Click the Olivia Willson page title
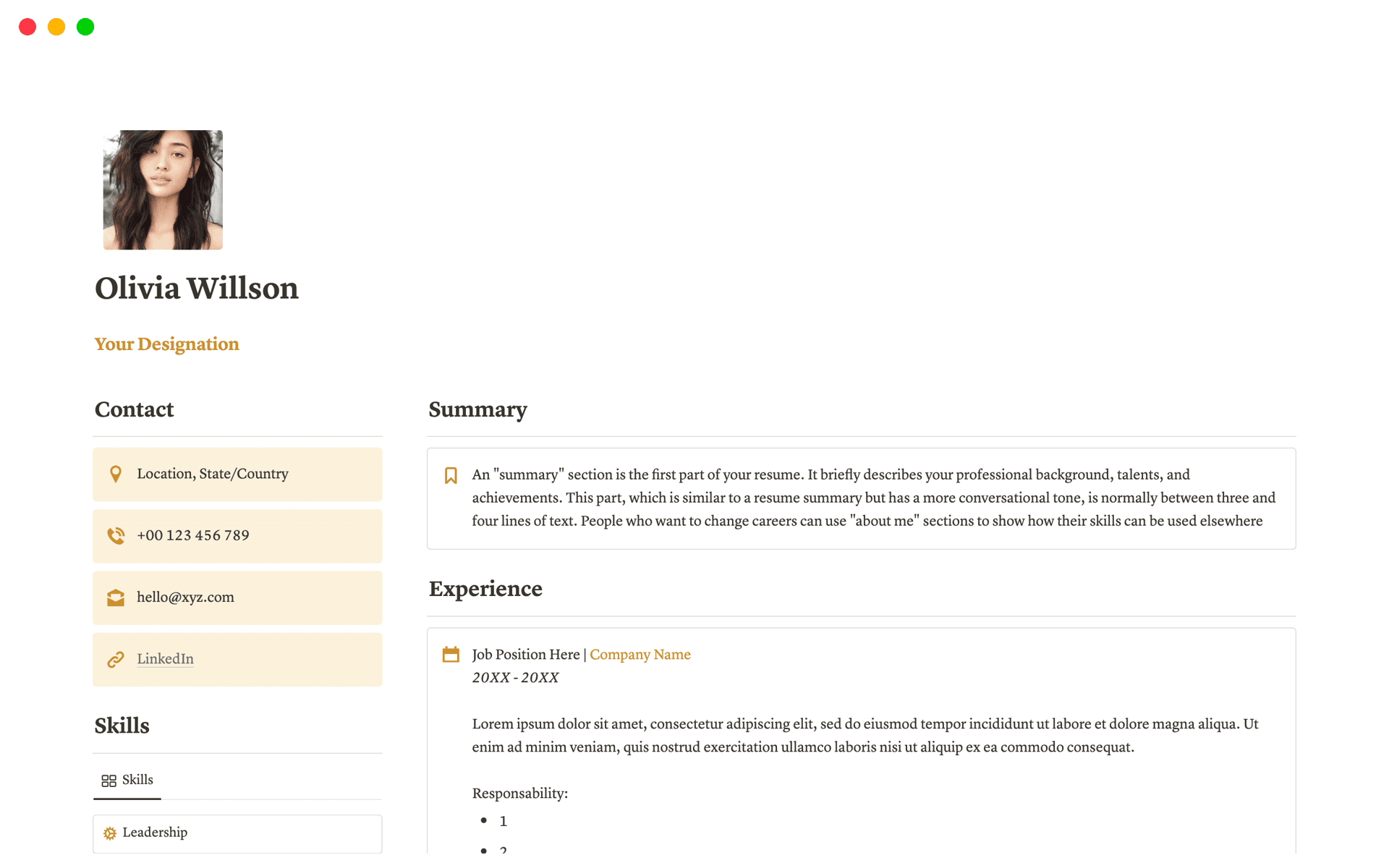This screenshot has height=868, width=1389. [x=197, y=288]
